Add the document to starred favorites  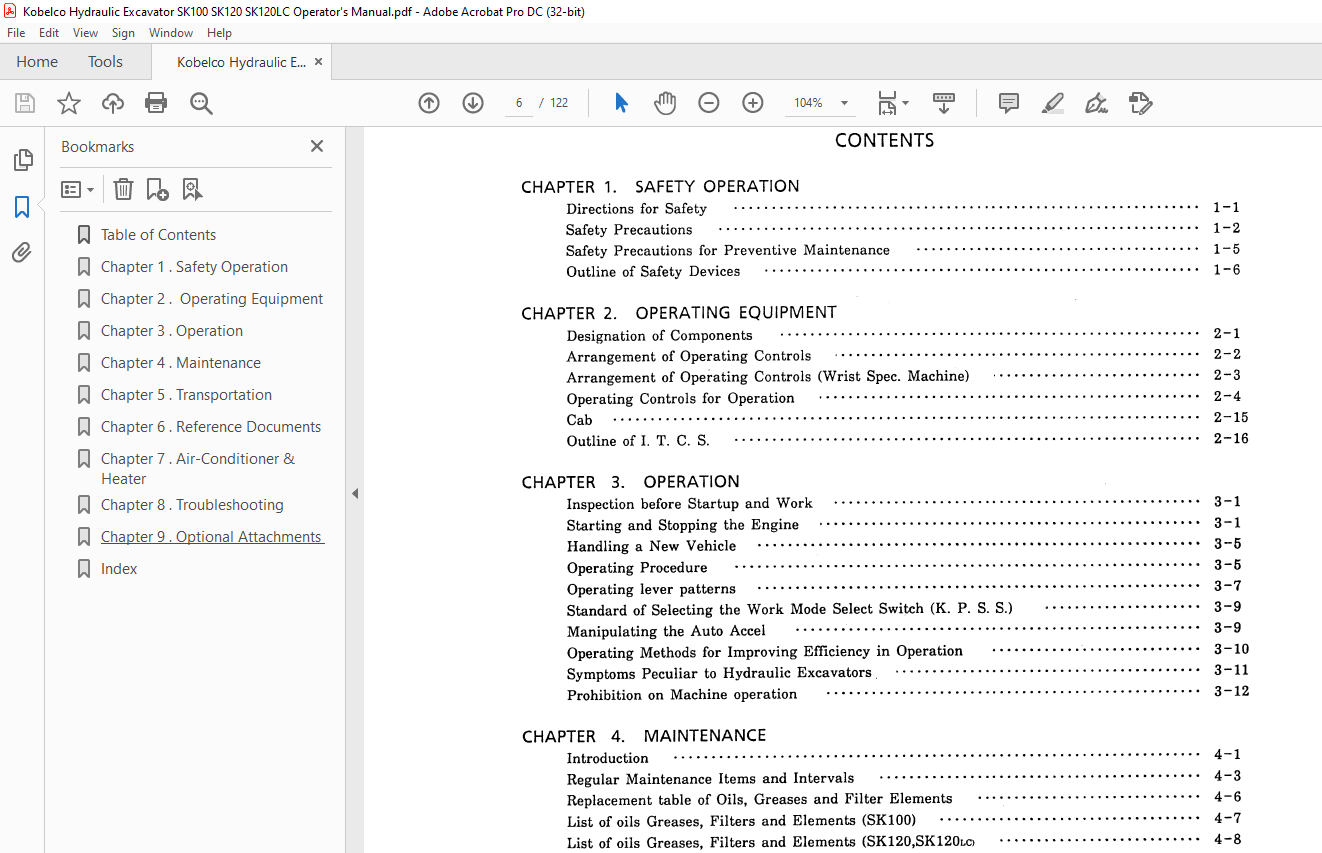[69, 103]
